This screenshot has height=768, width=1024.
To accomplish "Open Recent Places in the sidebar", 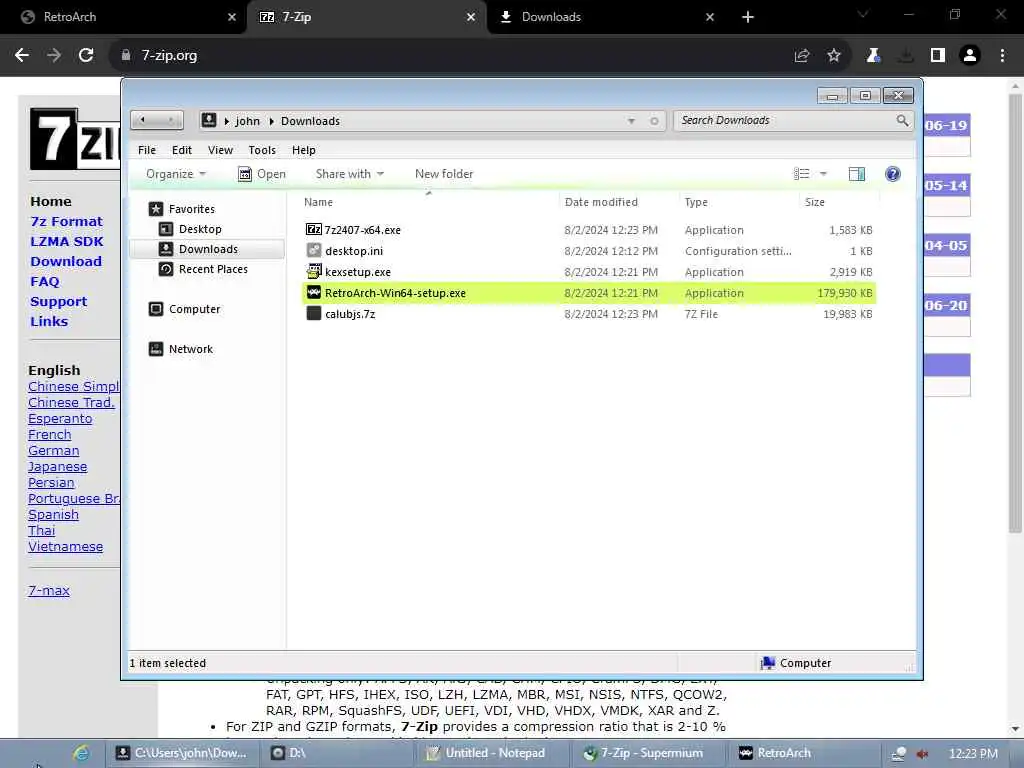I will tap(213, 269).
